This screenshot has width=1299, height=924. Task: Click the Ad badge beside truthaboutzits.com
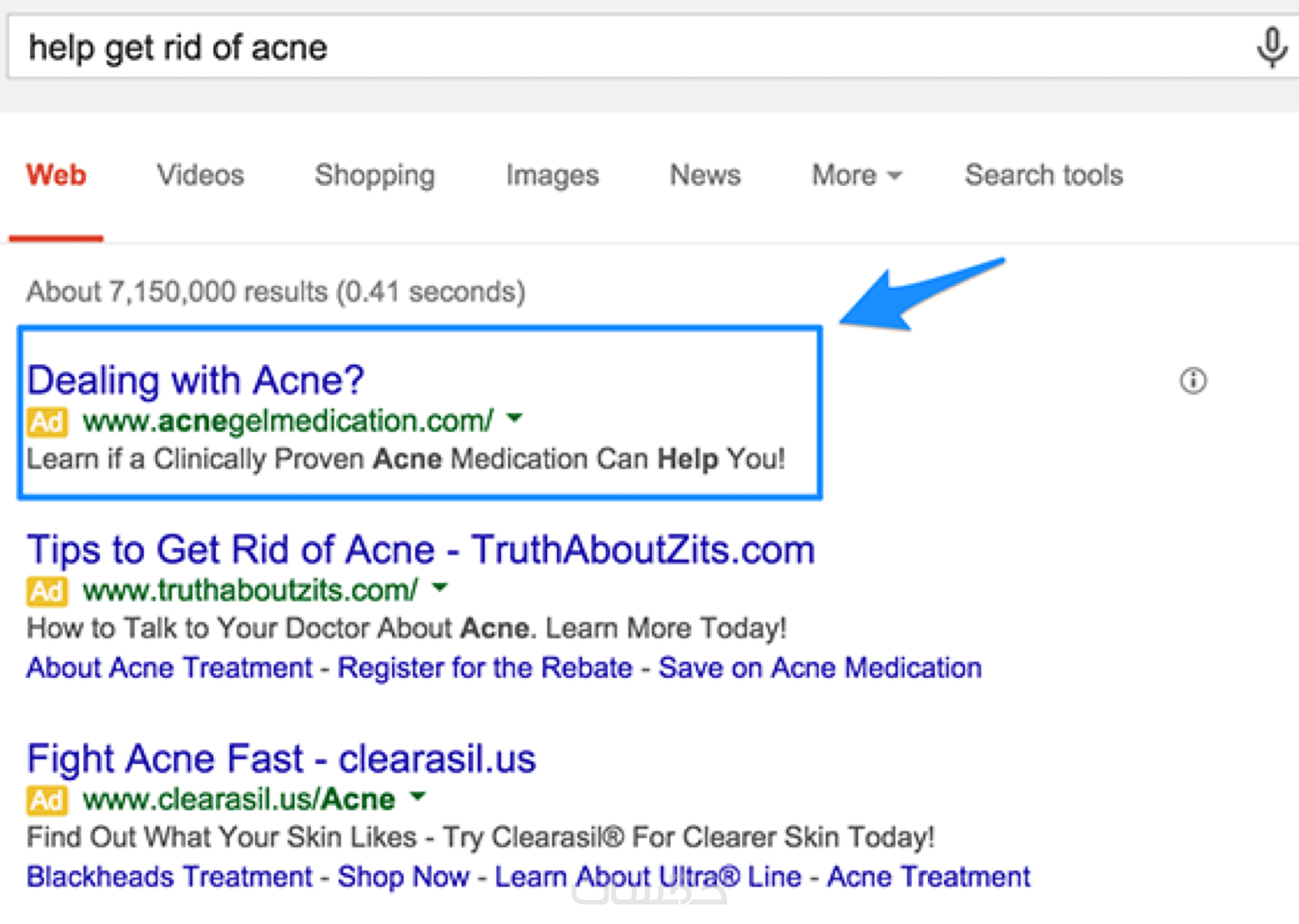(47, 590)
